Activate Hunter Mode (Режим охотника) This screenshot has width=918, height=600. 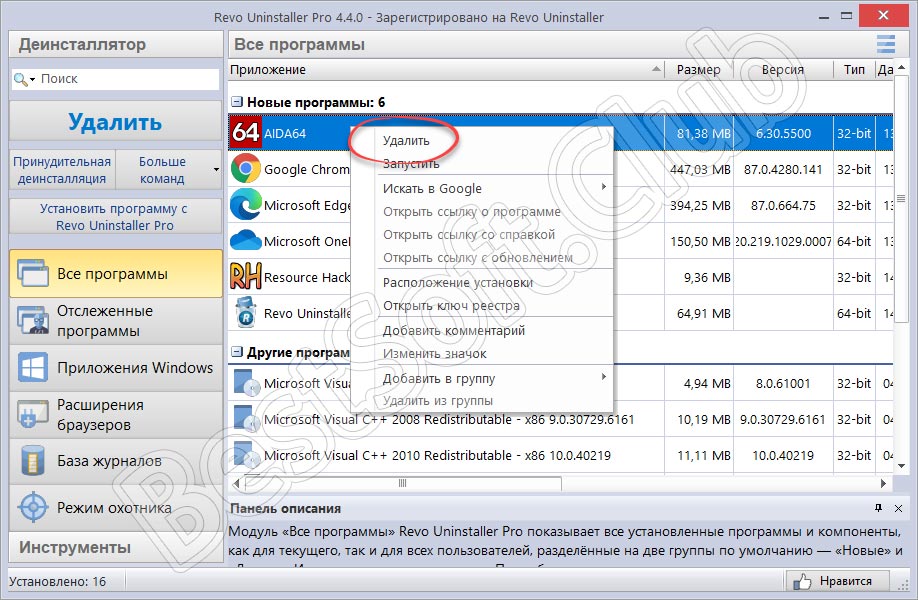point(116,508)
